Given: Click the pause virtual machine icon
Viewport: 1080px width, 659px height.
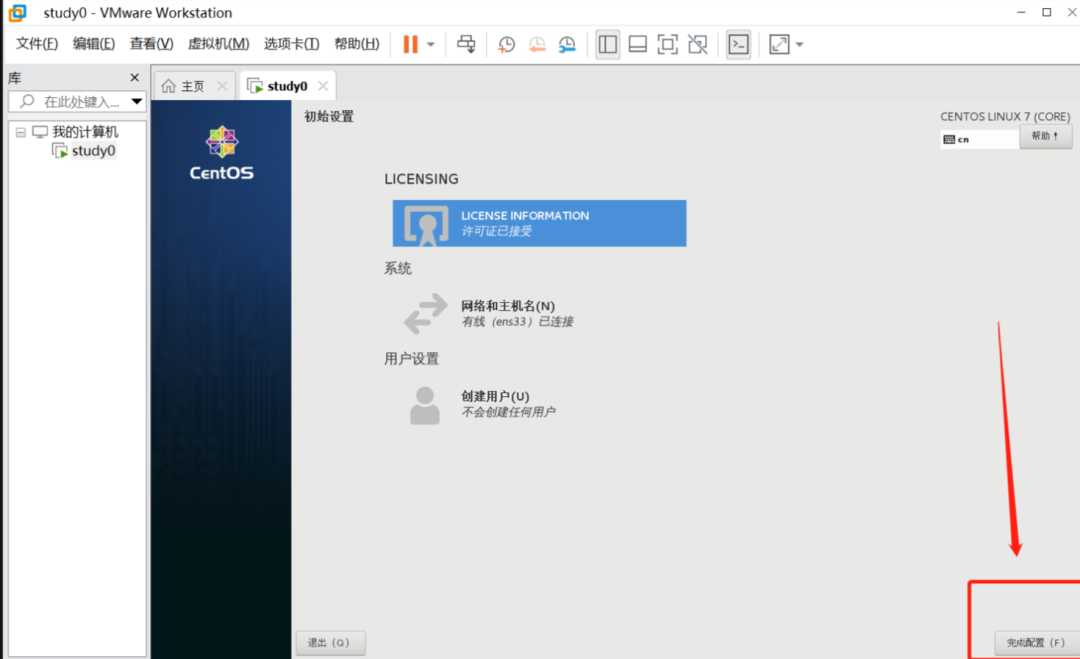Looking at the screenshot, I should point(411,44).
